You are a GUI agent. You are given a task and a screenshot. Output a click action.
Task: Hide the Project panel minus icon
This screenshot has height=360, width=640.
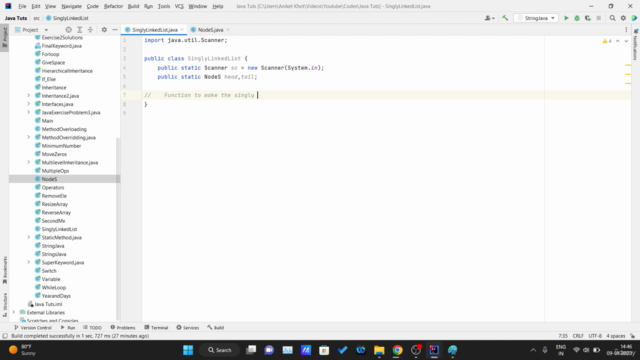(115, 30)
